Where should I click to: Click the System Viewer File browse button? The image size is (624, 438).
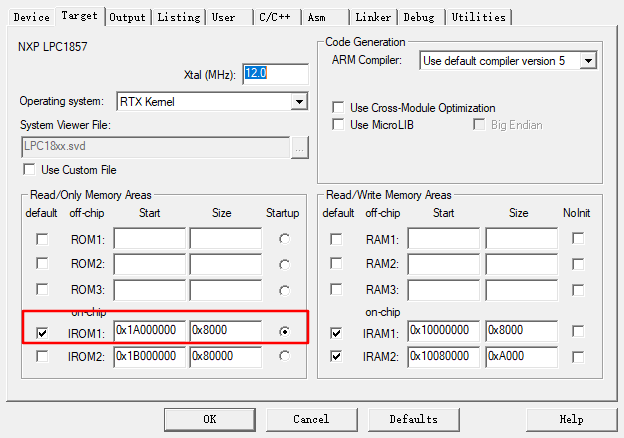[300, 148]
